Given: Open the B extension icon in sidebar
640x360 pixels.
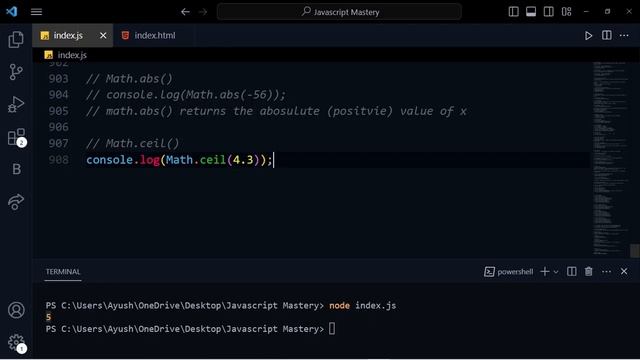Looking at the screenshot, I should 16,169.
